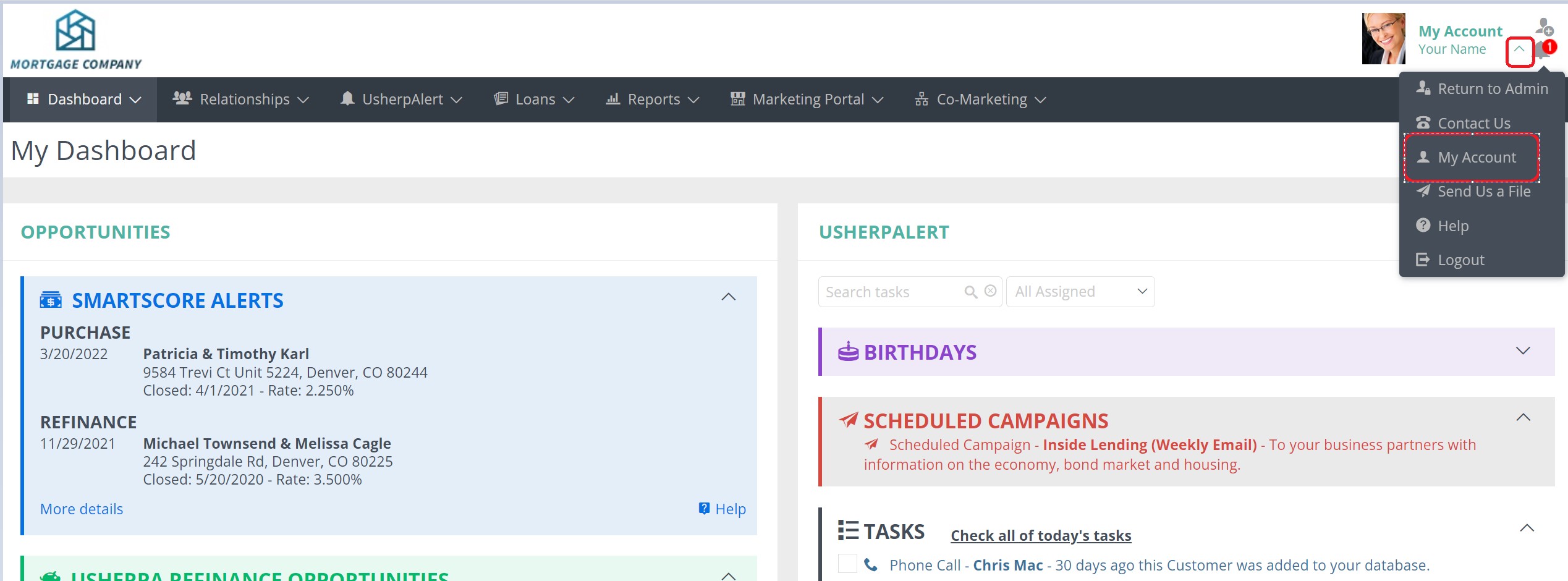Open the More details link
This screenshot has width=1568, height=581.
[x=82, y=509]
